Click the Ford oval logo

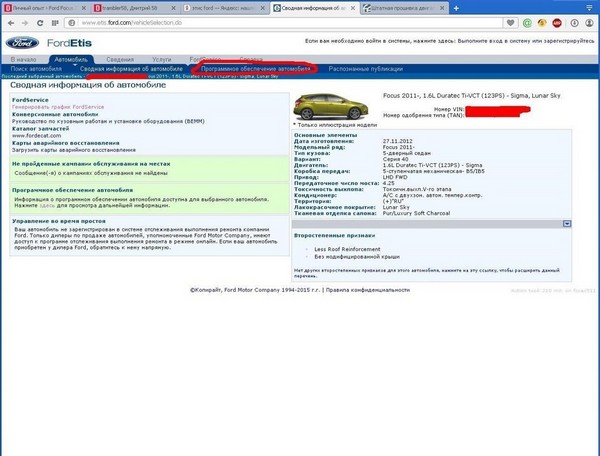point(22,43)
